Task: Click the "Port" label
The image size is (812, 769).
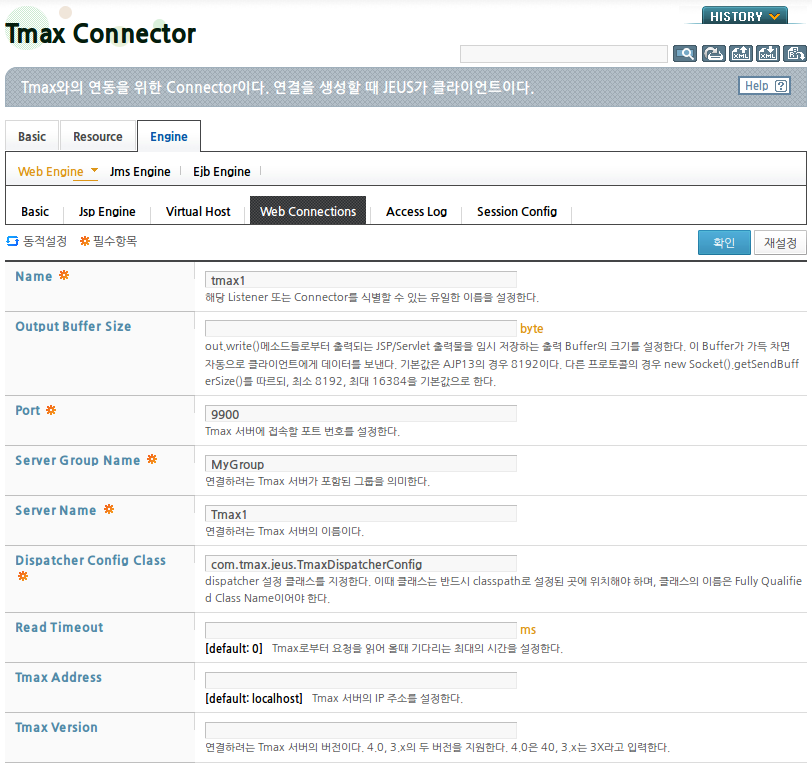Action: pos(27,411)
